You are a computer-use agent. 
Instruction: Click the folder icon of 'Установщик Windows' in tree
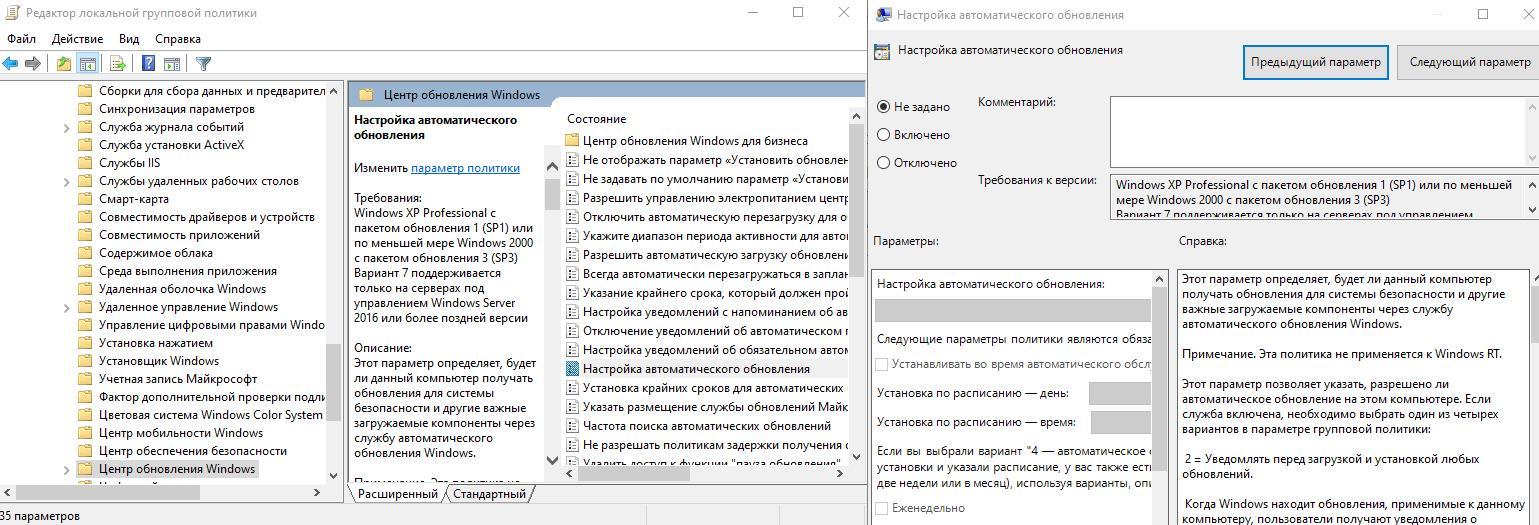pos(85,361)
